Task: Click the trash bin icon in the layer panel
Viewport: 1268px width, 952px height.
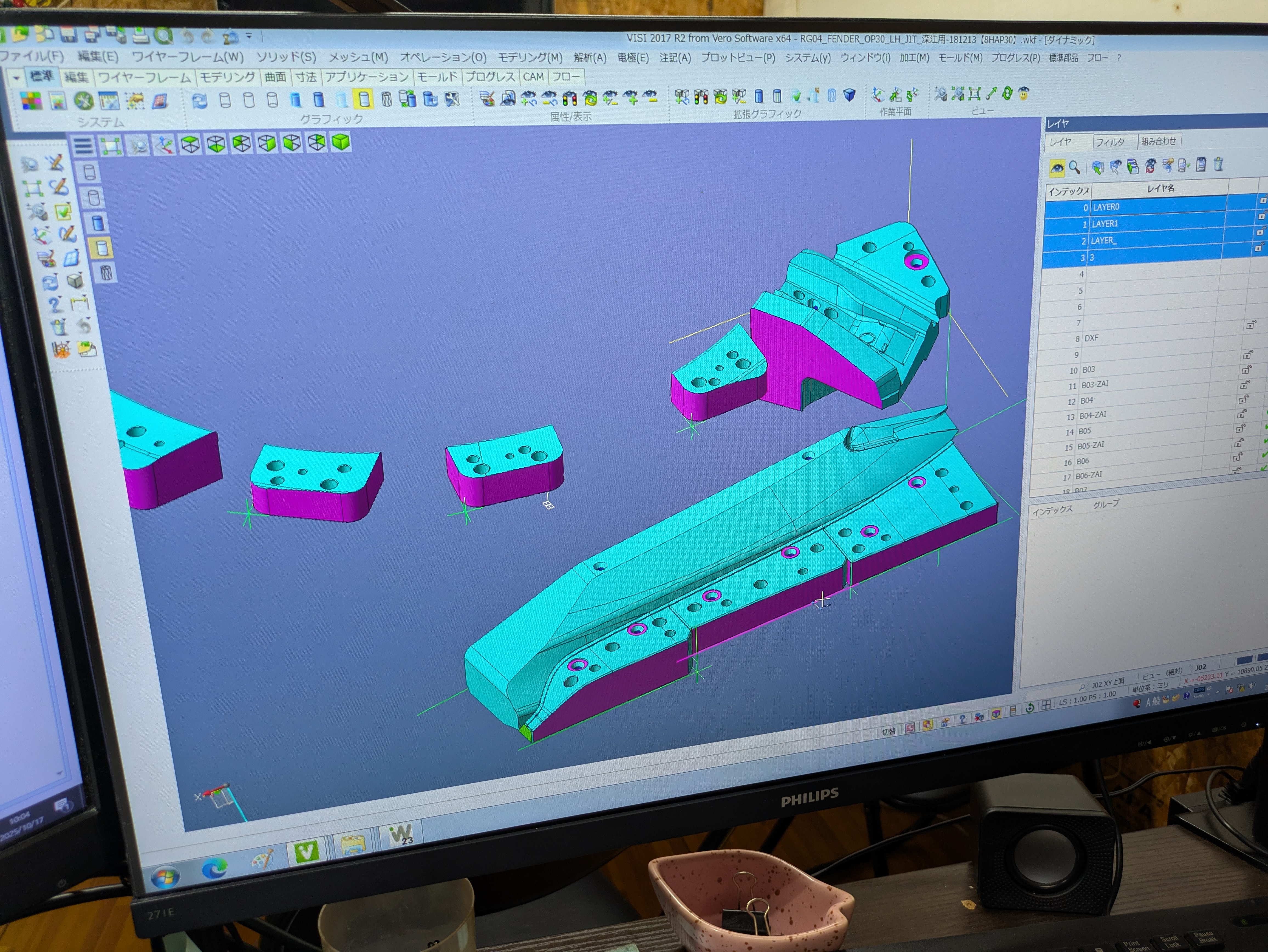Action: 1218,165
